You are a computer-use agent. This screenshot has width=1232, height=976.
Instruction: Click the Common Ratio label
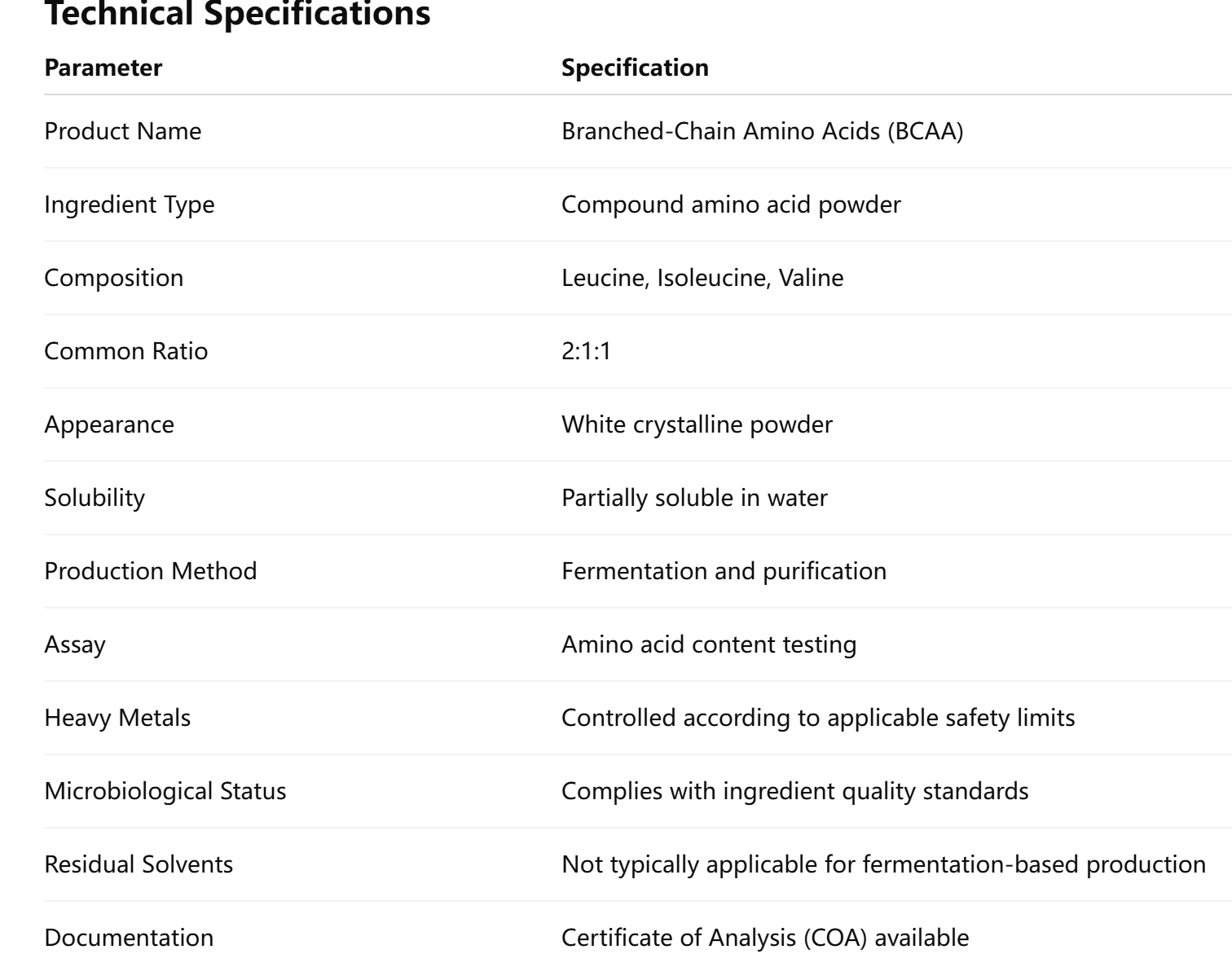[125, 351]
